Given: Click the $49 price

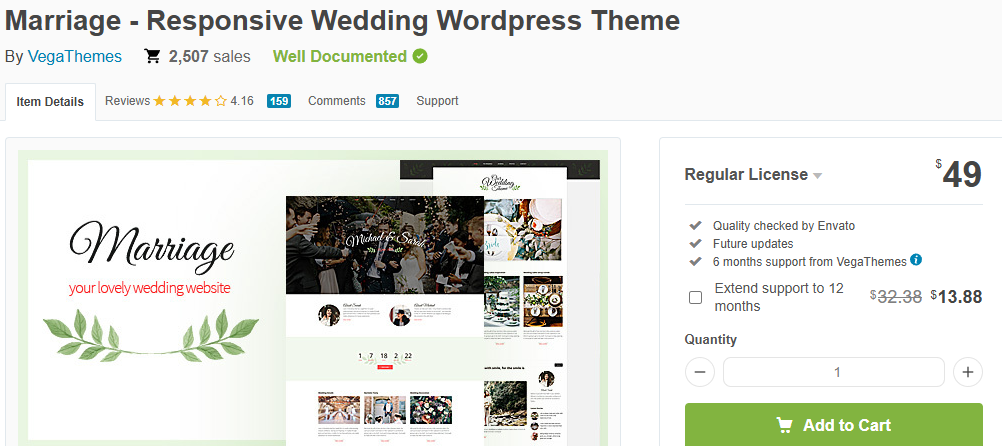Looking at the screenshot, I should (959, 174).
